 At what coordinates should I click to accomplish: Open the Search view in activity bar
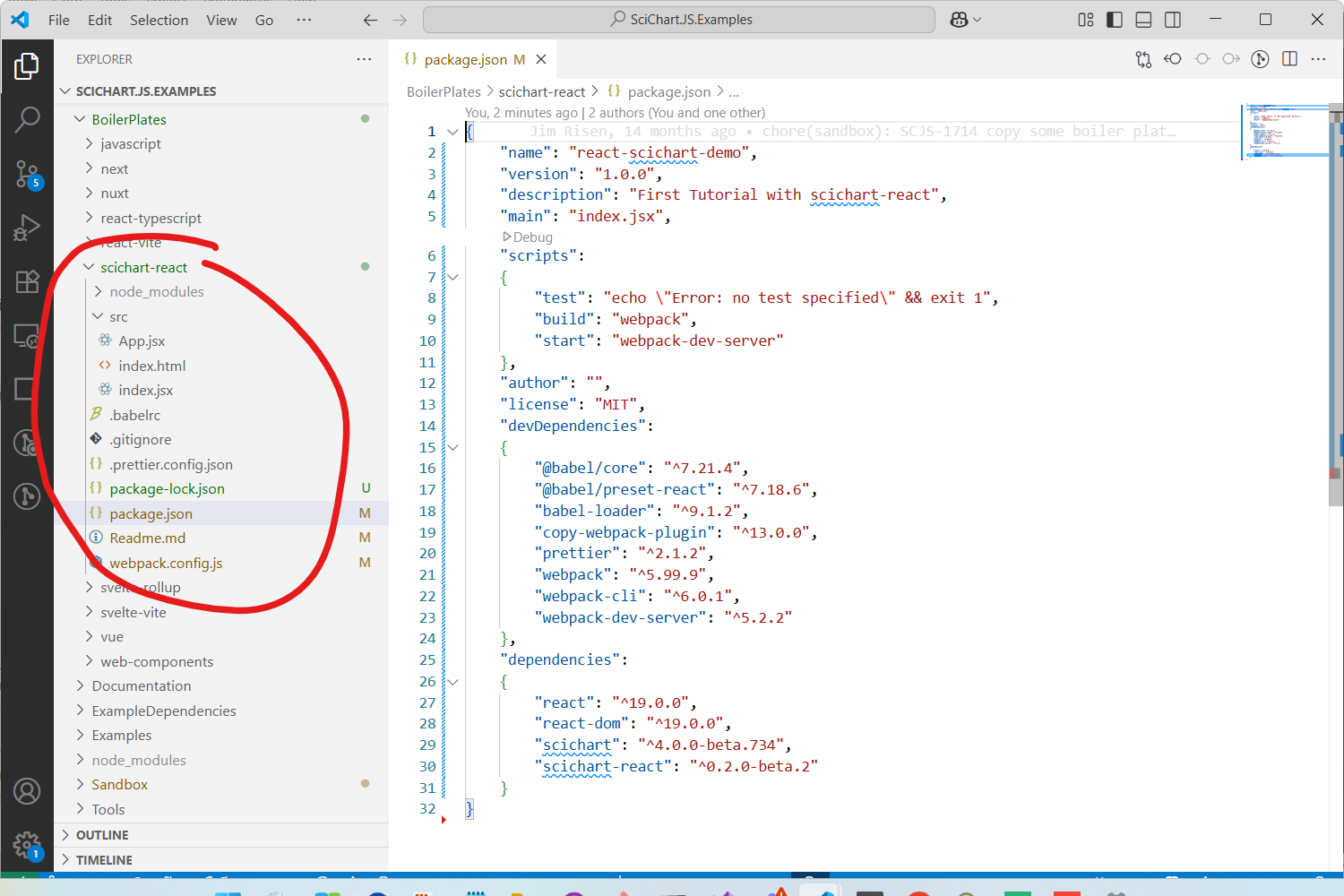point(27,119)
